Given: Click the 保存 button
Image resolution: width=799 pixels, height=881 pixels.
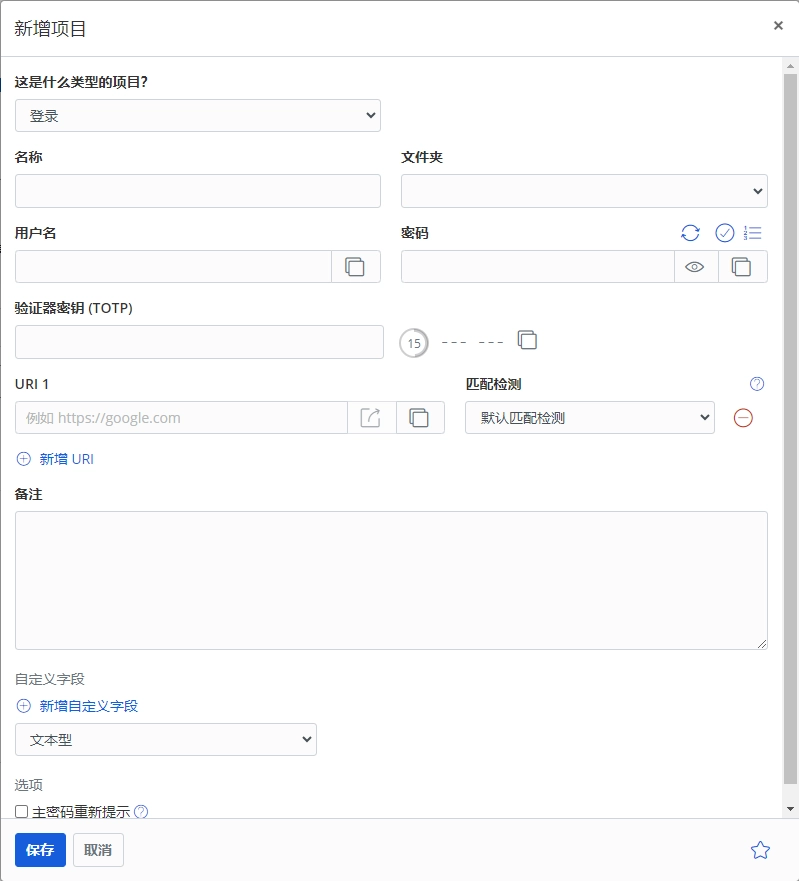Looking at the screenshot, I should (x=40, y=850).
